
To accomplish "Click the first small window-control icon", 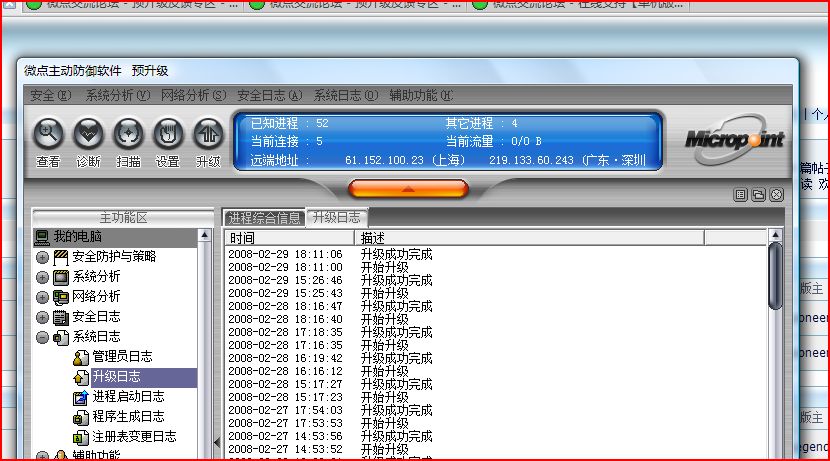I will (x=740, y=195).
